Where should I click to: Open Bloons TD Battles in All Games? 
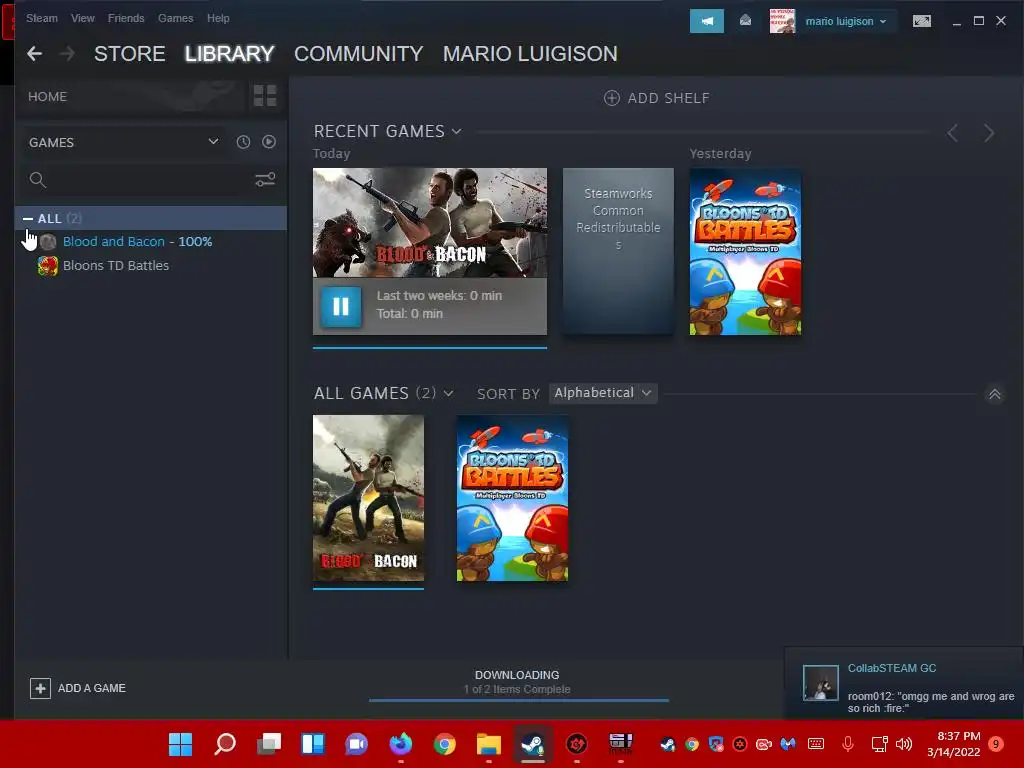pyautogui.click(x=513, y=498)
